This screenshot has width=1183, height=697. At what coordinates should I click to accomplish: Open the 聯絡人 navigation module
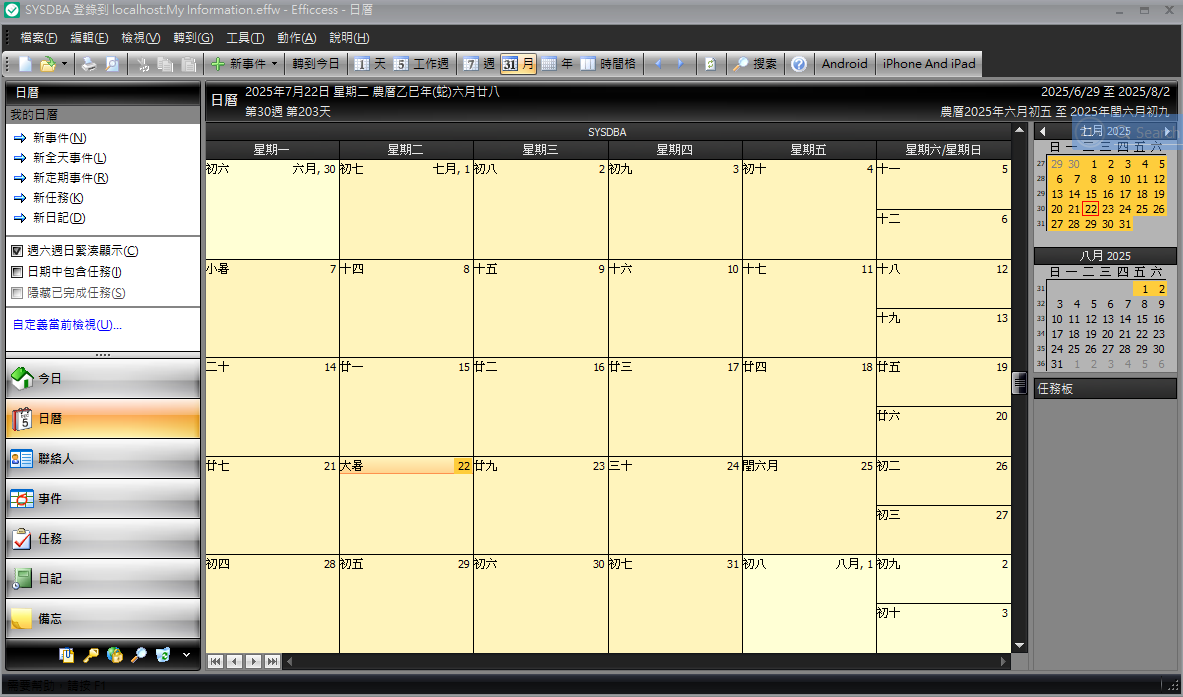coord(103,459)
